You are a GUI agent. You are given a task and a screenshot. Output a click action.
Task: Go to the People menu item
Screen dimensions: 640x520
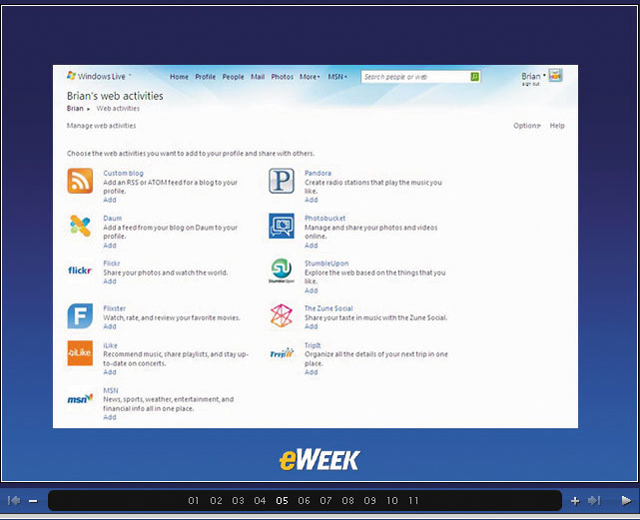click(x=233, y=77)
